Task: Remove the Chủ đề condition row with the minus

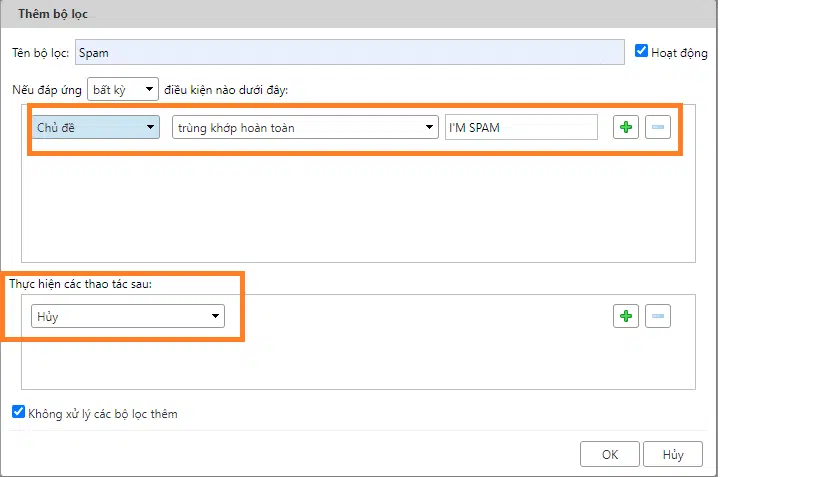Action: [x=657, y=127]
